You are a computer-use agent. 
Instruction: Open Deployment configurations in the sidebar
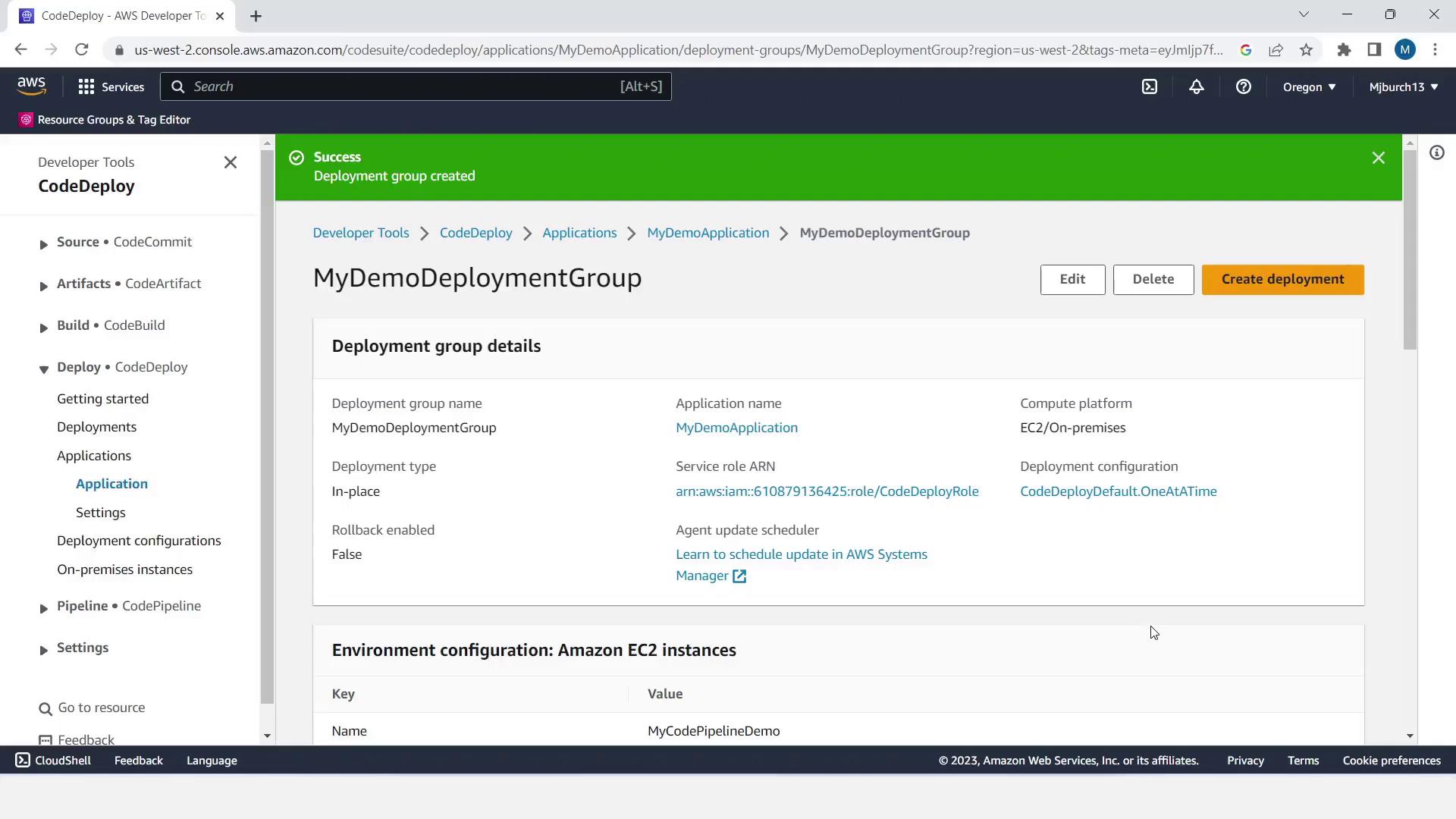pyautogui.click(x=139, y=541)
